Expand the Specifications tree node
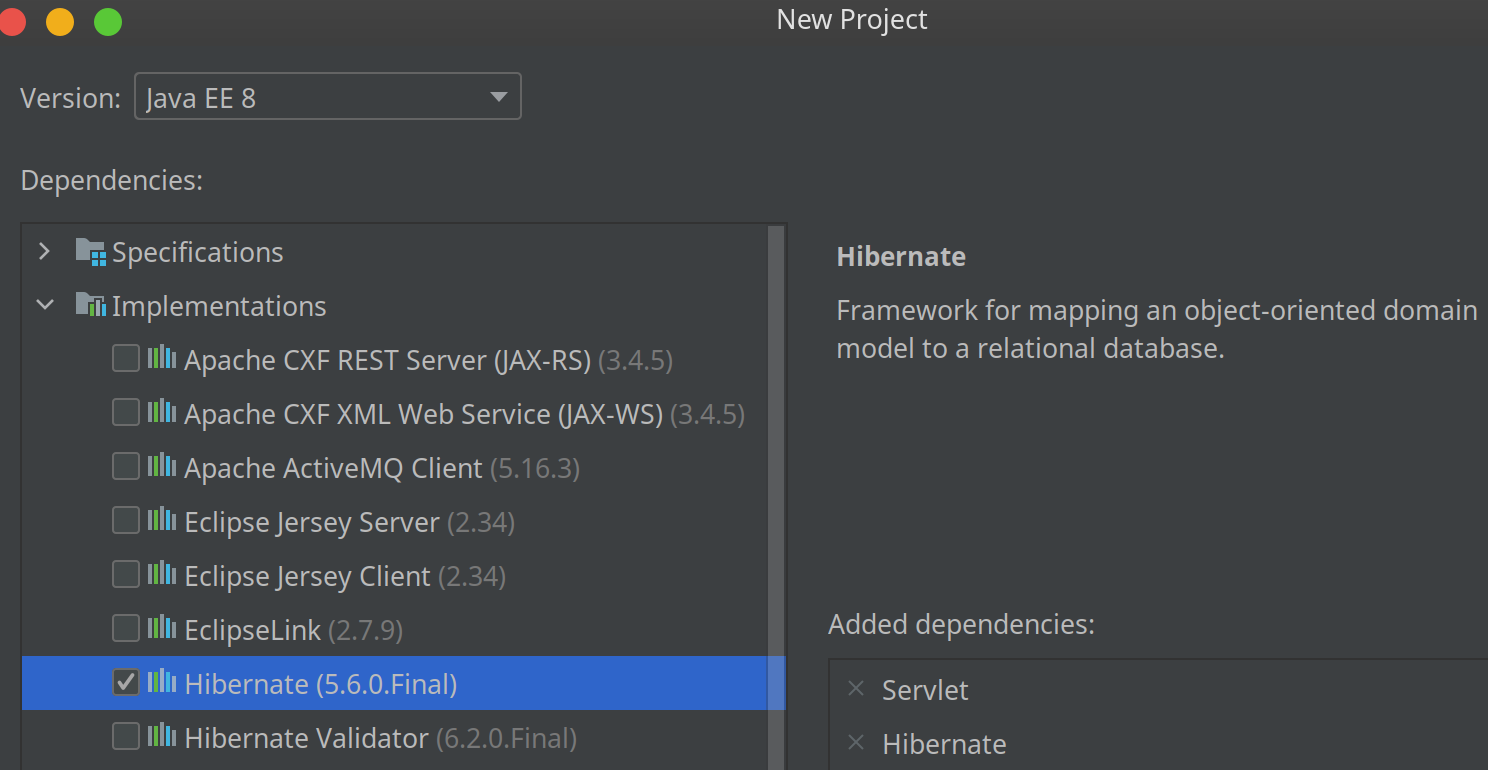 (x=44, y=252)
